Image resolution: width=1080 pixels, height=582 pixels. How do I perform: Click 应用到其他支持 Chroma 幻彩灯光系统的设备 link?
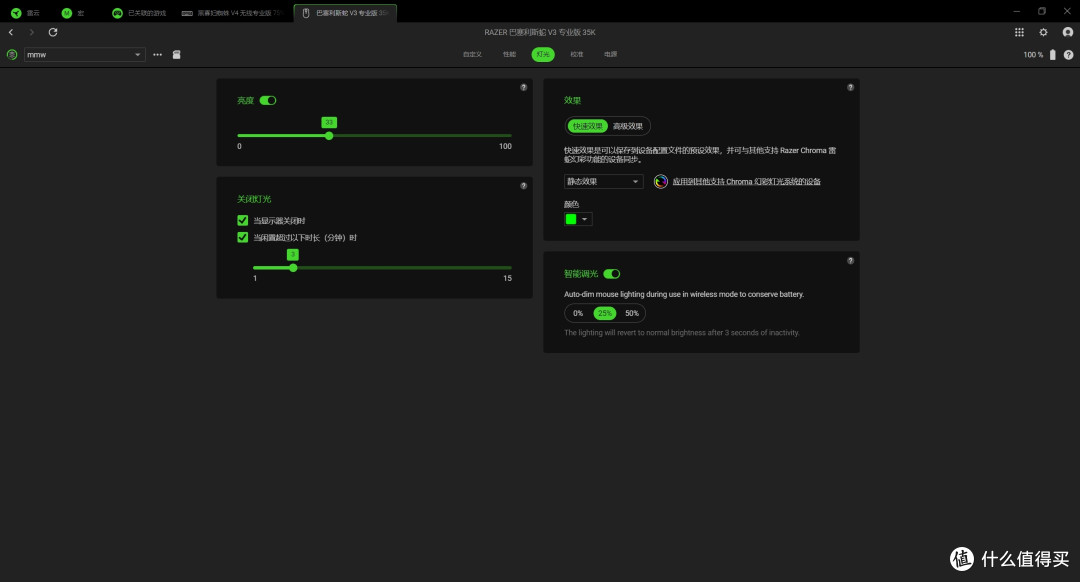click(x=747, y=182)
